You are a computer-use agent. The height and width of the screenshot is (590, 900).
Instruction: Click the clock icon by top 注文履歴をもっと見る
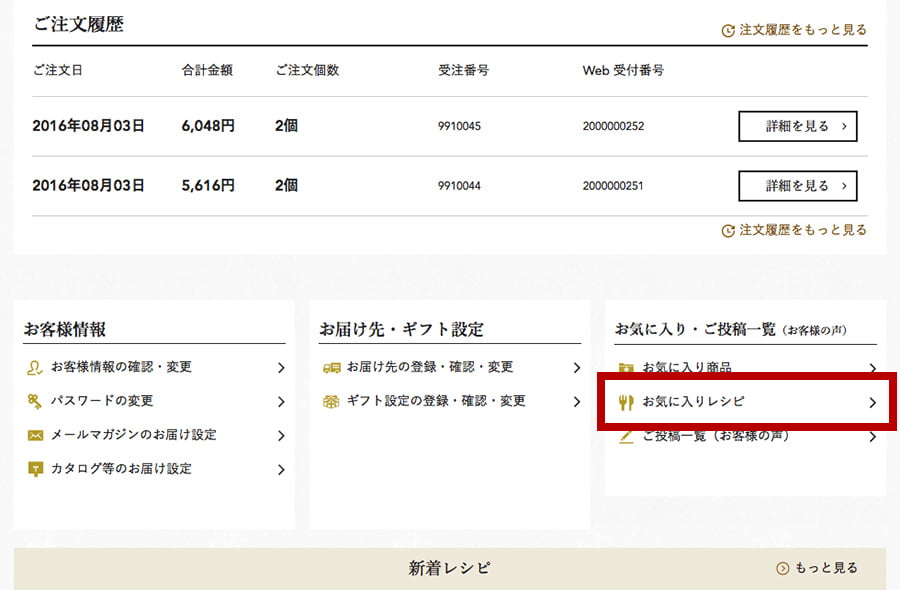pos(728,30)
